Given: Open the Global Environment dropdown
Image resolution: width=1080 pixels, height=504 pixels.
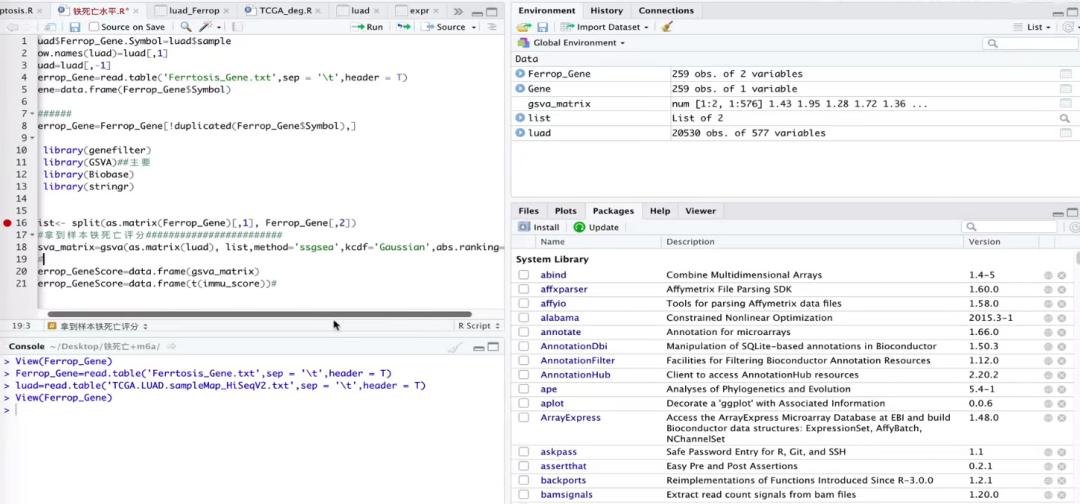Looking at the screenshot, I should [x=571, y=43].
